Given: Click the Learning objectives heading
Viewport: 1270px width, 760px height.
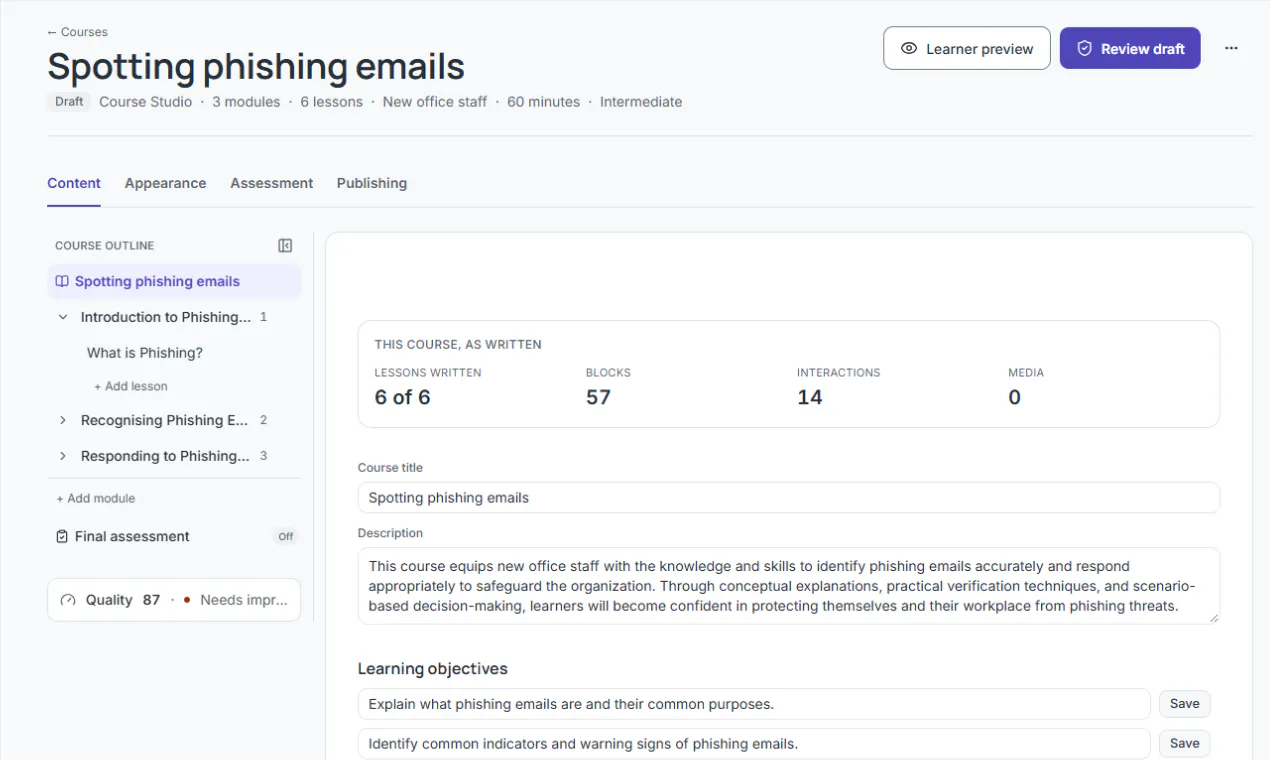Looking at the screenshot, I should coord(433,669).
